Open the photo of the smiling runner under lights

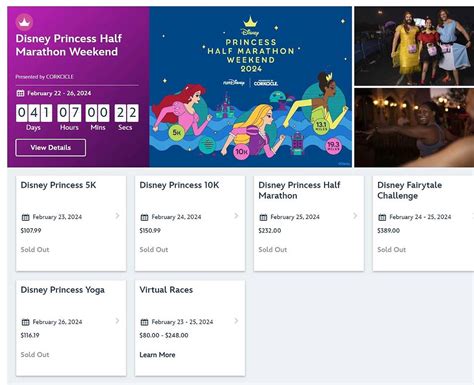414,128
